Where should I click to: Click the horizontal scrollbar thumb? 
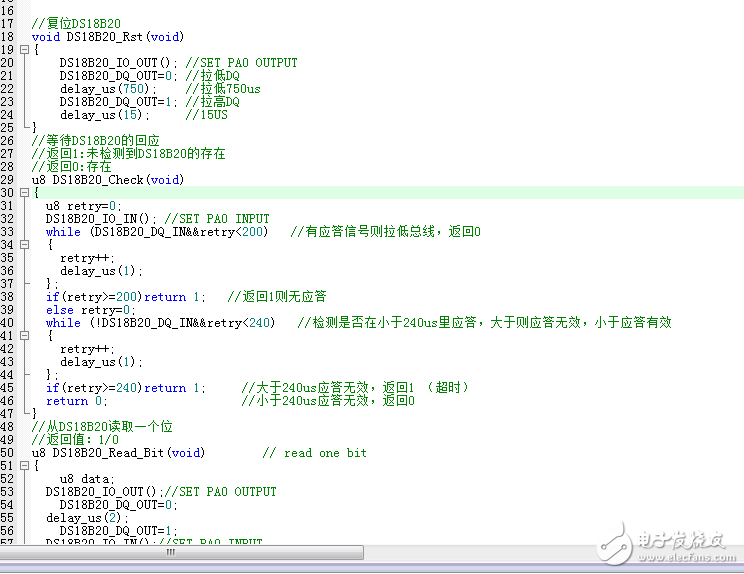point(182,552)
